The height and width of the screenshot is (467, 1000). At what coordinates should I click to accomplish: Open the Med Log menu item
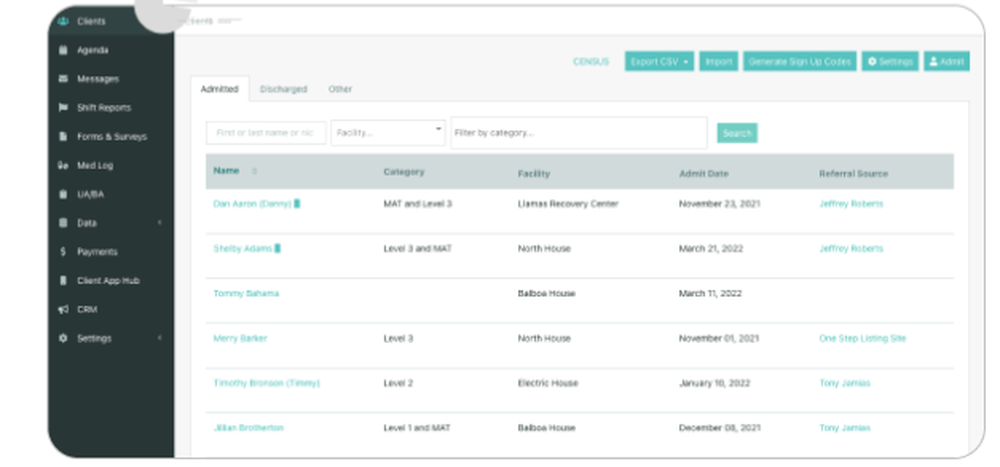pyautogui.click(x=95, y=165)
